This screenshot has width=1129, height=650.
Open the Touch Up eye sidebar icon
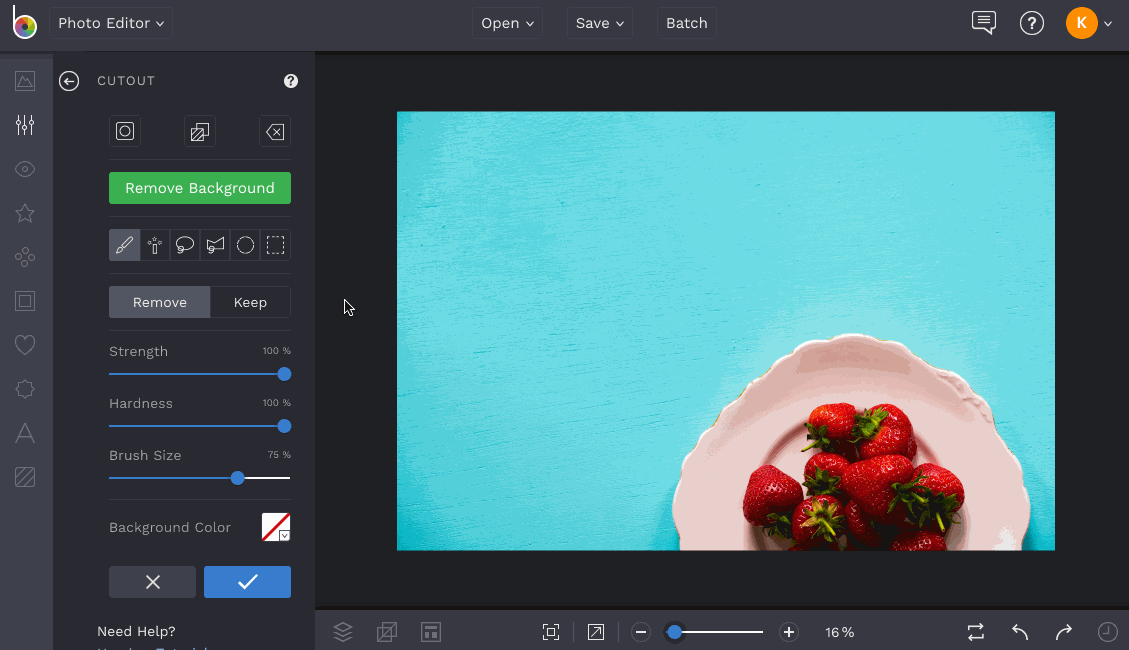click(25, 169)
